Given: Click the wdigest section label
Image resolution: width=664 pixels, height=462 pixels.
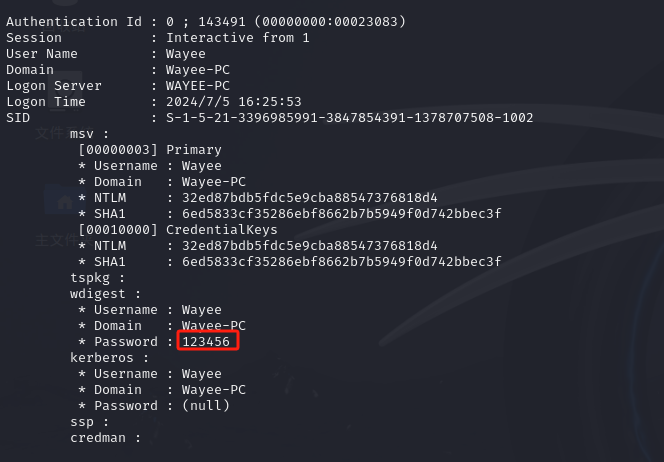Looking at the screenshot, I should [105, 294].
